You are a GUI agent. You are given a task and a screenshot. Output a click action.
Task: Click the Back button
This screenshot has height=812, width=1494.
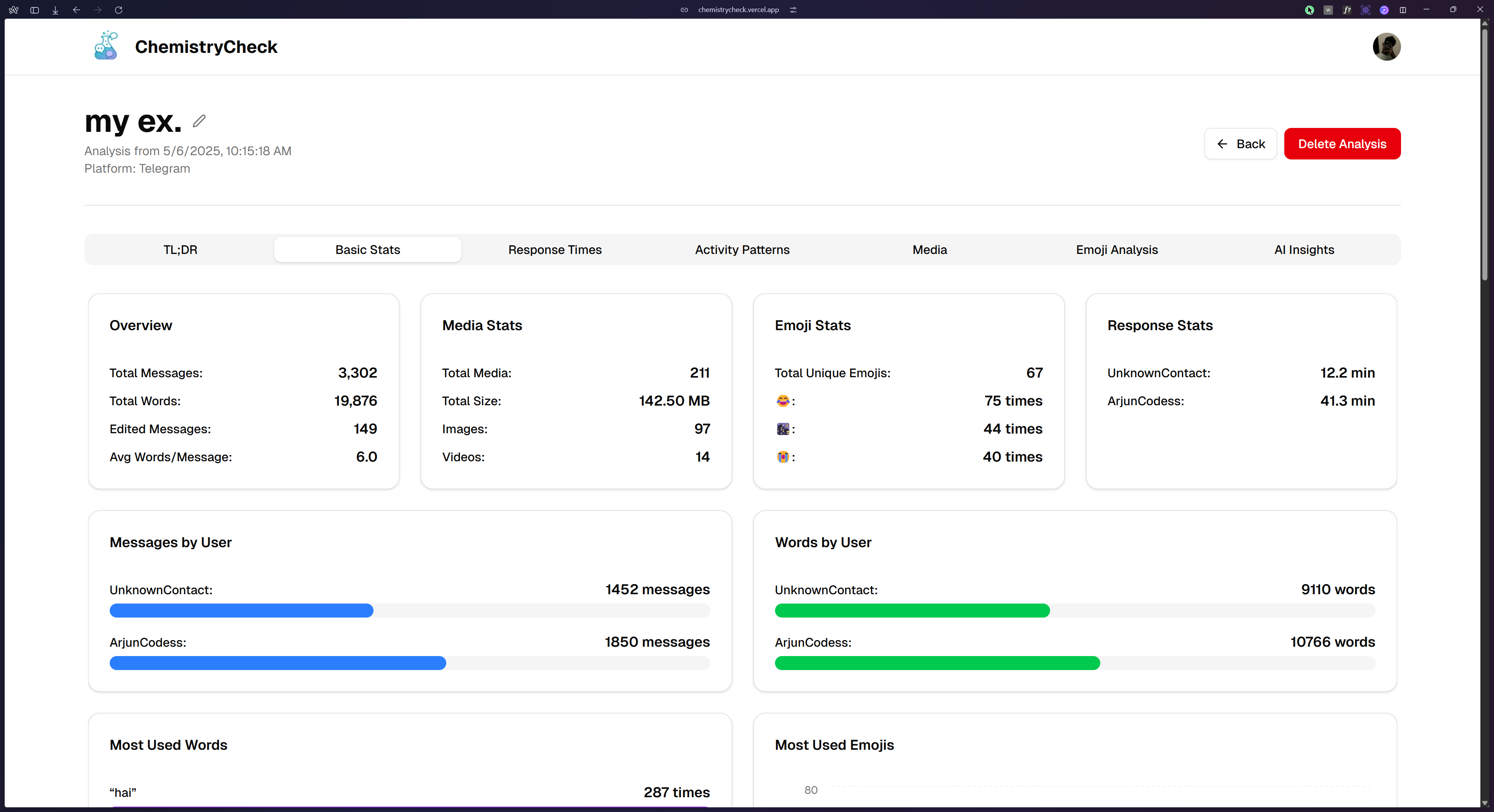pos(1240,144)
